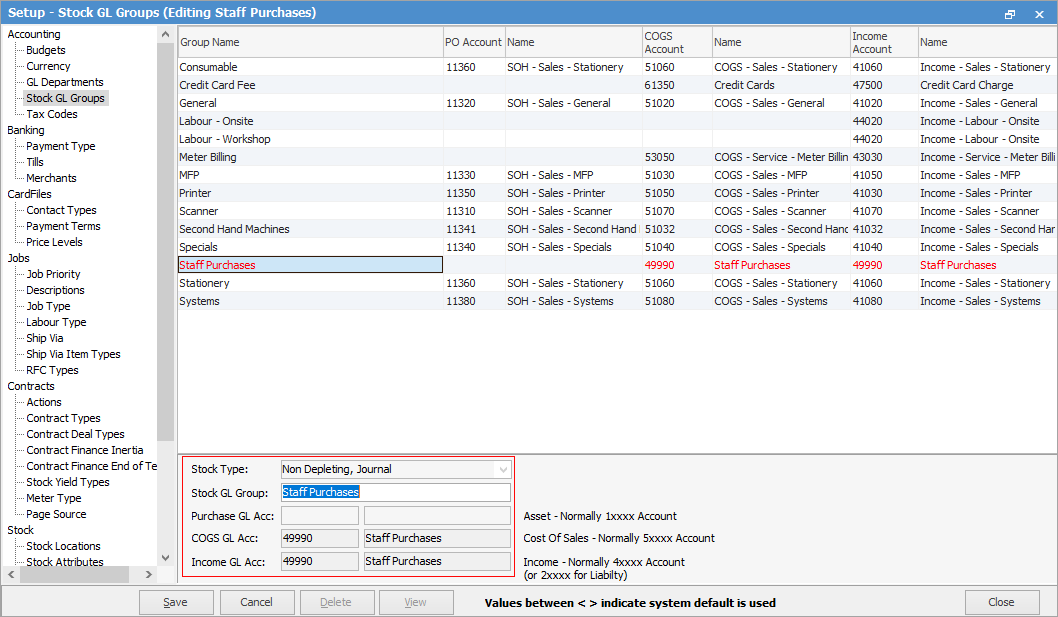Select Tax Codes in the Accounting tree
Image resolution: width=1058 pixels, height=617 pixels.
tap(51, 114)
